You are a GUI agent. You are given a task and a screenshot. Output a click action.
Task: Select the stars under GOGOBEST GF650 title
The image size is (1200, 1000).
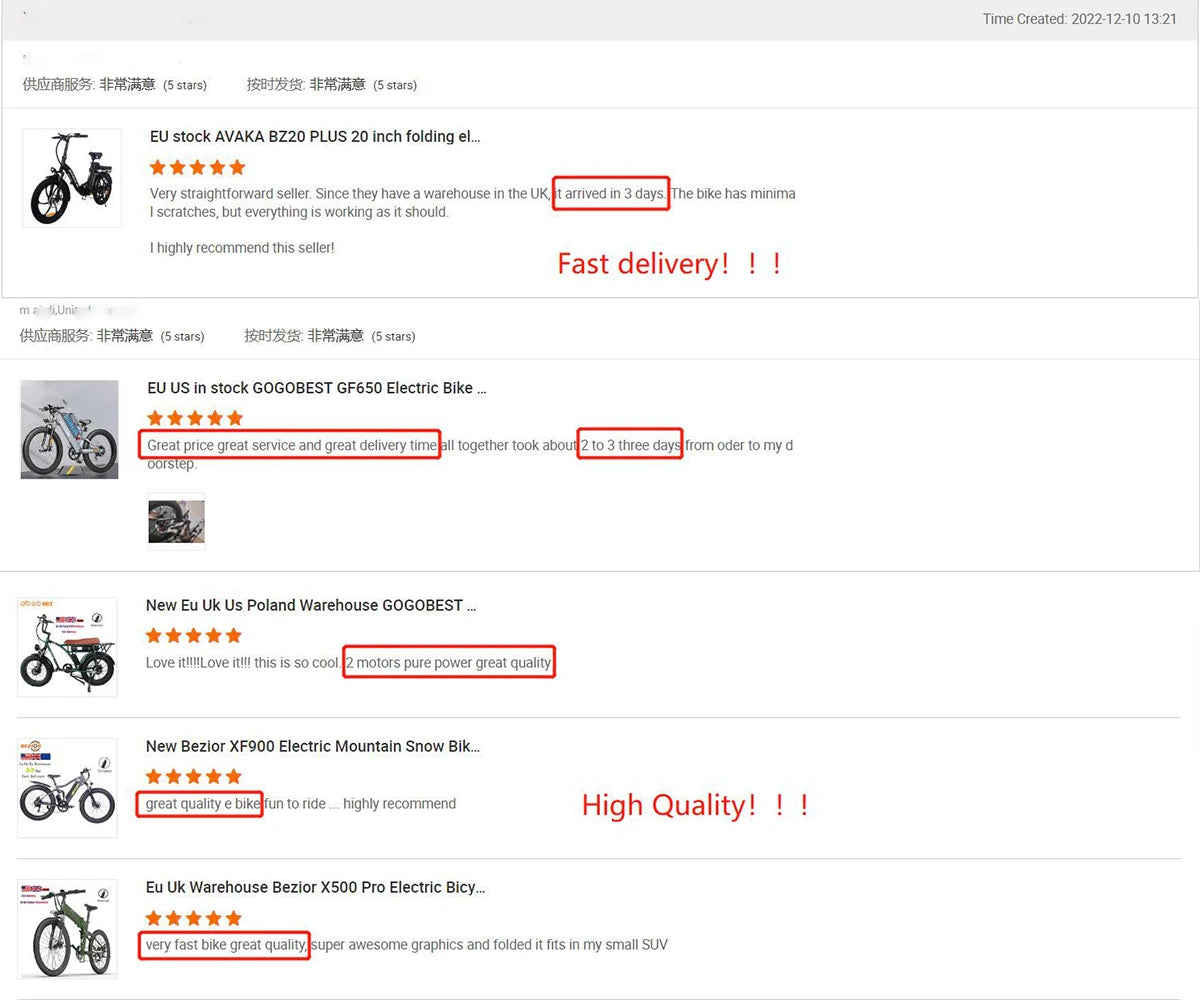point(195,418)
